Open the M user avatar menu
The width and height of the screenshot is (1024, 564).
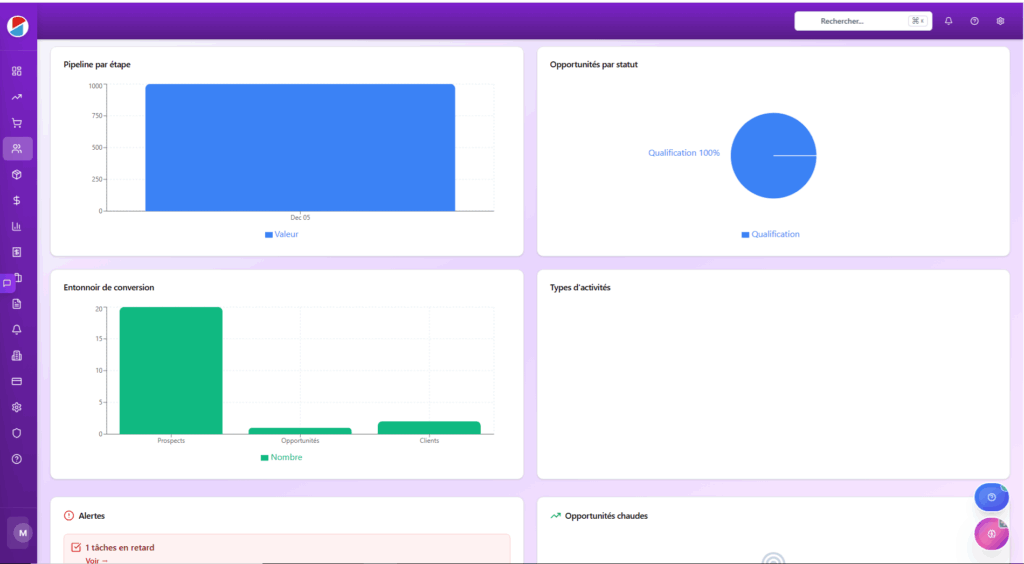(22, 533)
